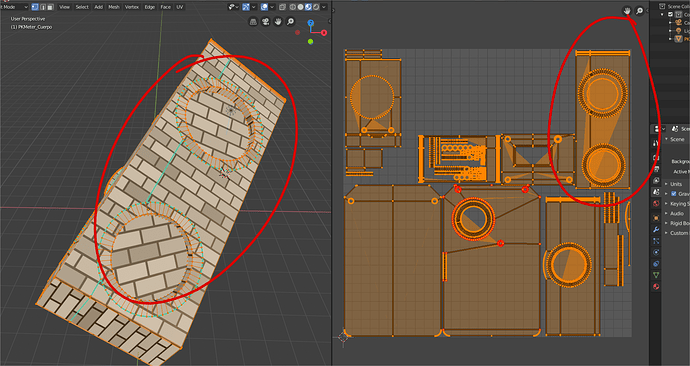Switch to material preview shading
Screen dimensions: 690x366
pyautogui.click(x=308, y=7)
